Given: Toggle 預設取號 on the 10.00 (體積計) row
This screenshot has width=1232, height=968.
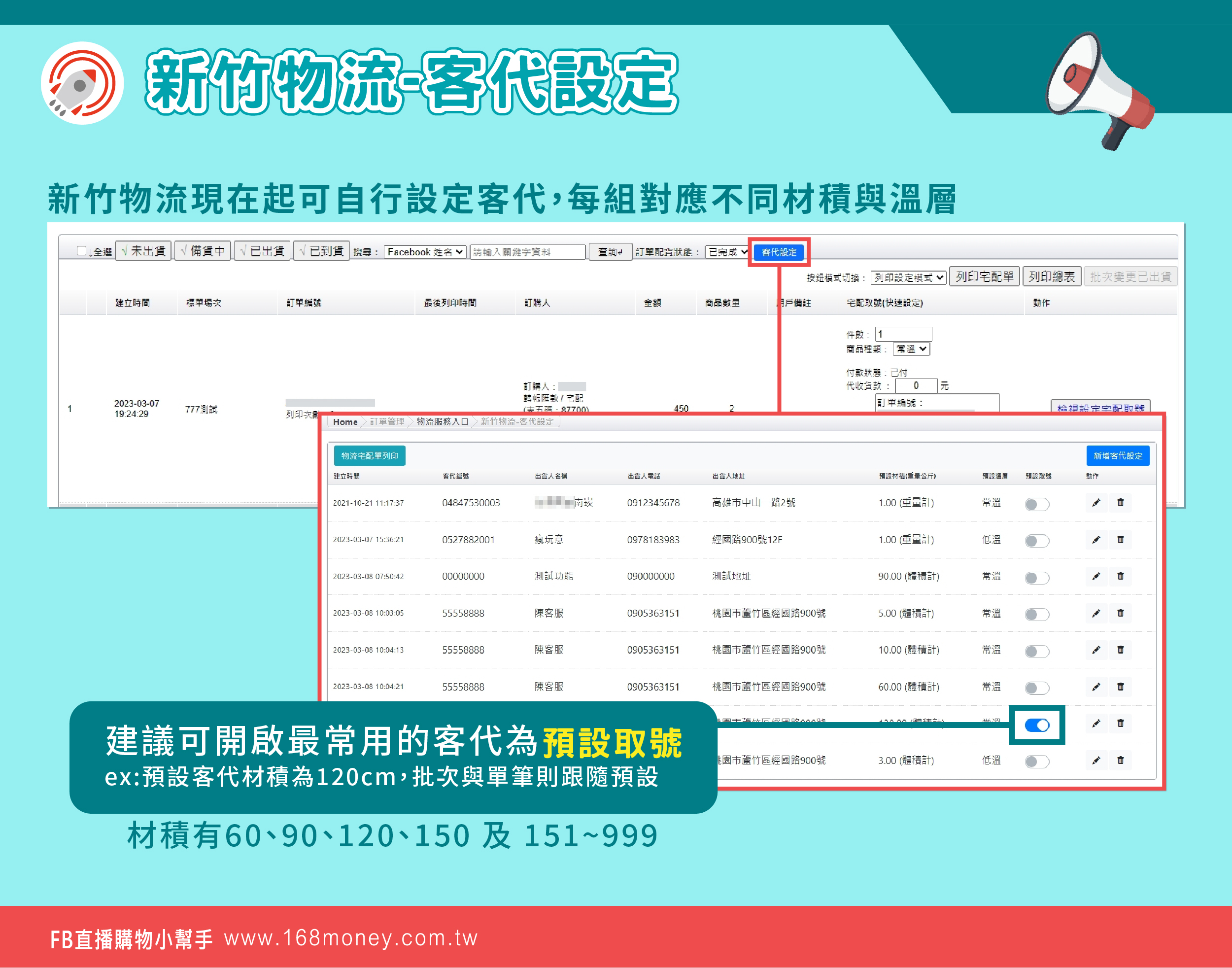Looking at the screenshot, I should [x=1037, y=652].
